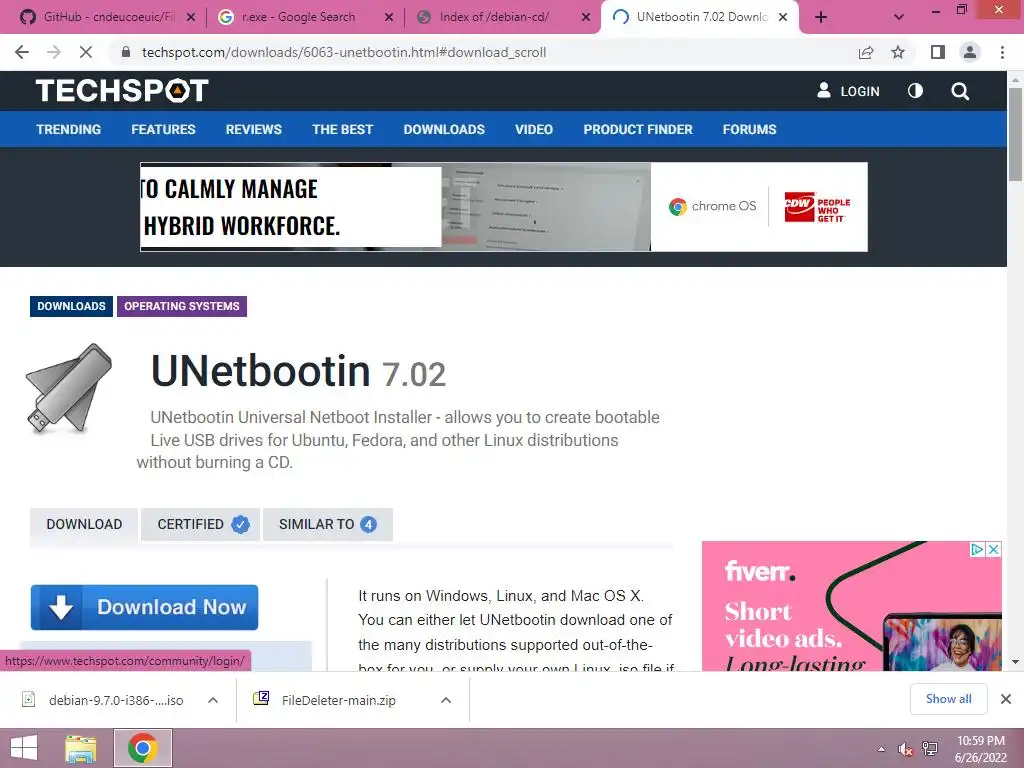Select the CERTIFIED tab
This screenshot has height=768, width=1024.
pos(200,524)
